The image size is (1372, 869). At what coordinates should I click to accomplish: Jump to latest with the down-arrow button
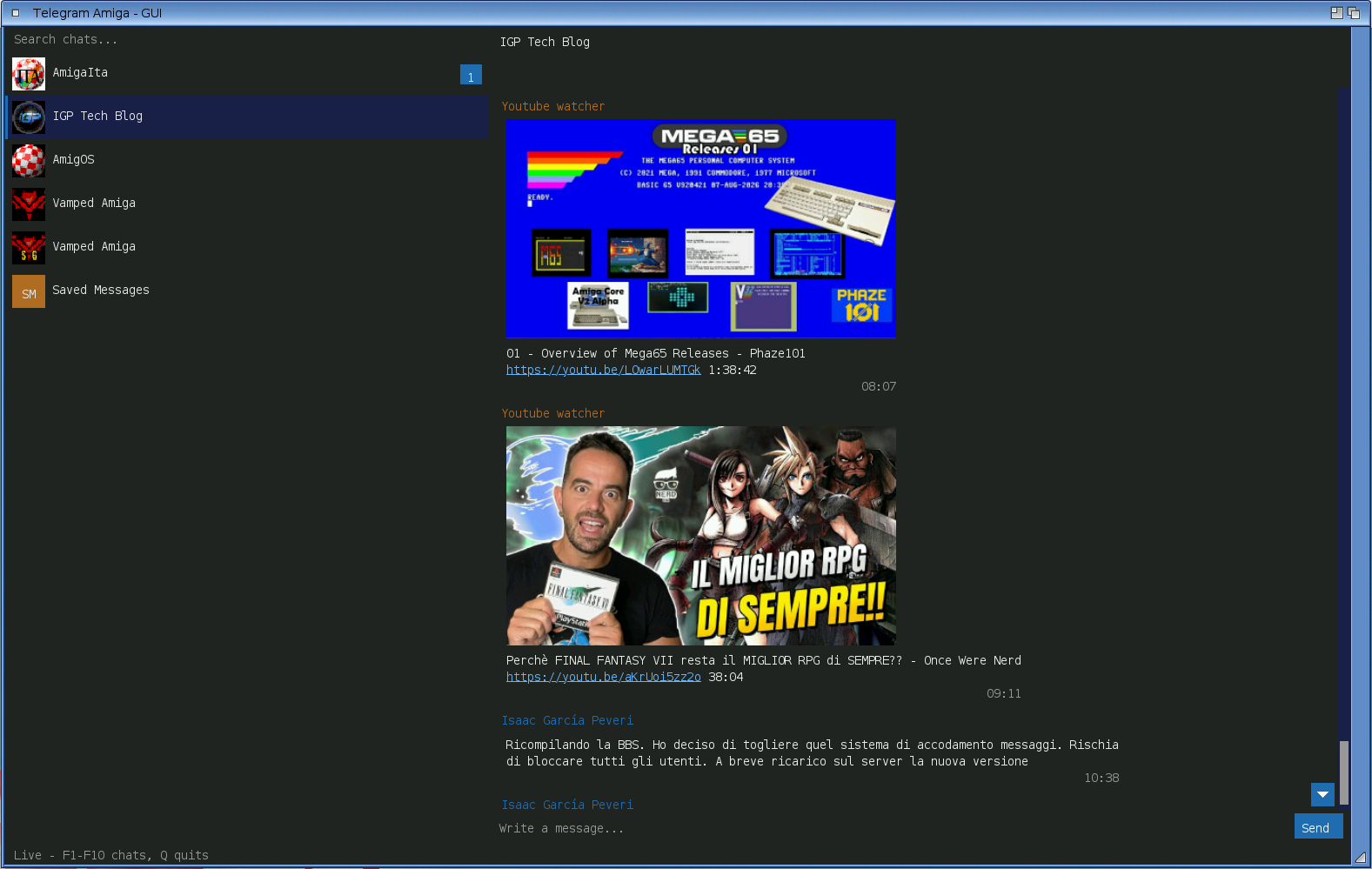1322,794
